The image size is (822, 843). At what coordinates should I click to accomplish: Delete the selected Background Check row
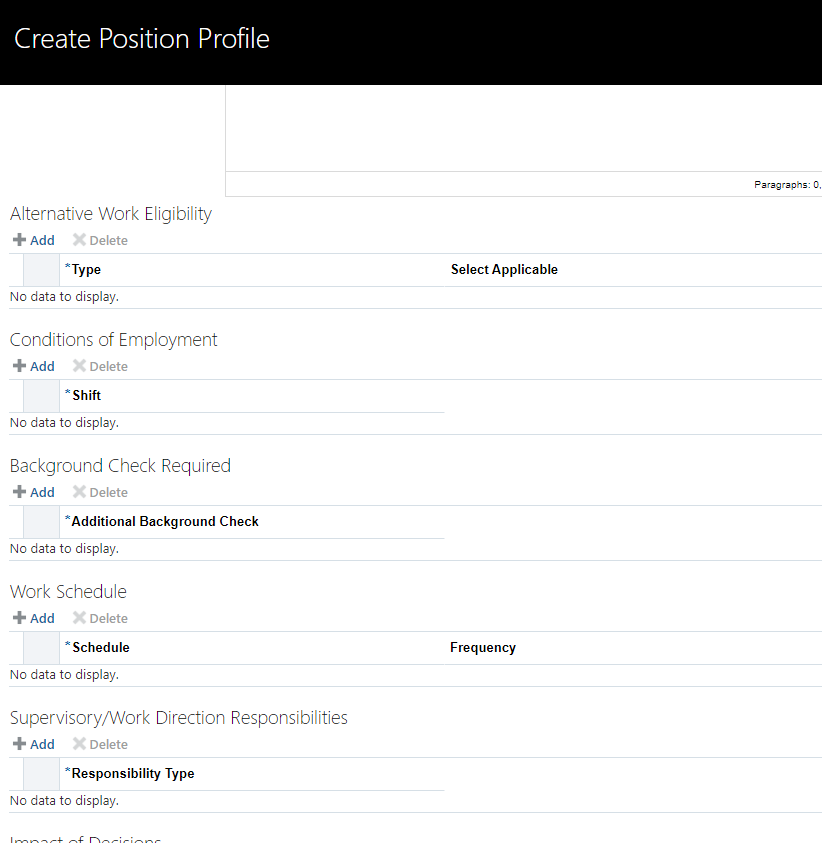100,492
